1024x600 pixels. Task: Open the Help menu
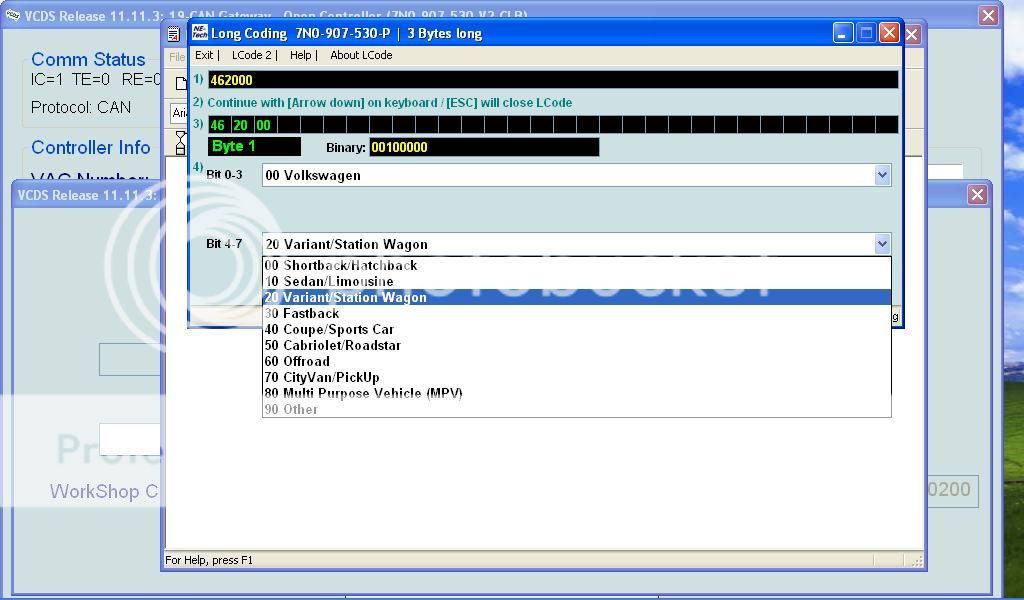coord(300,55)
